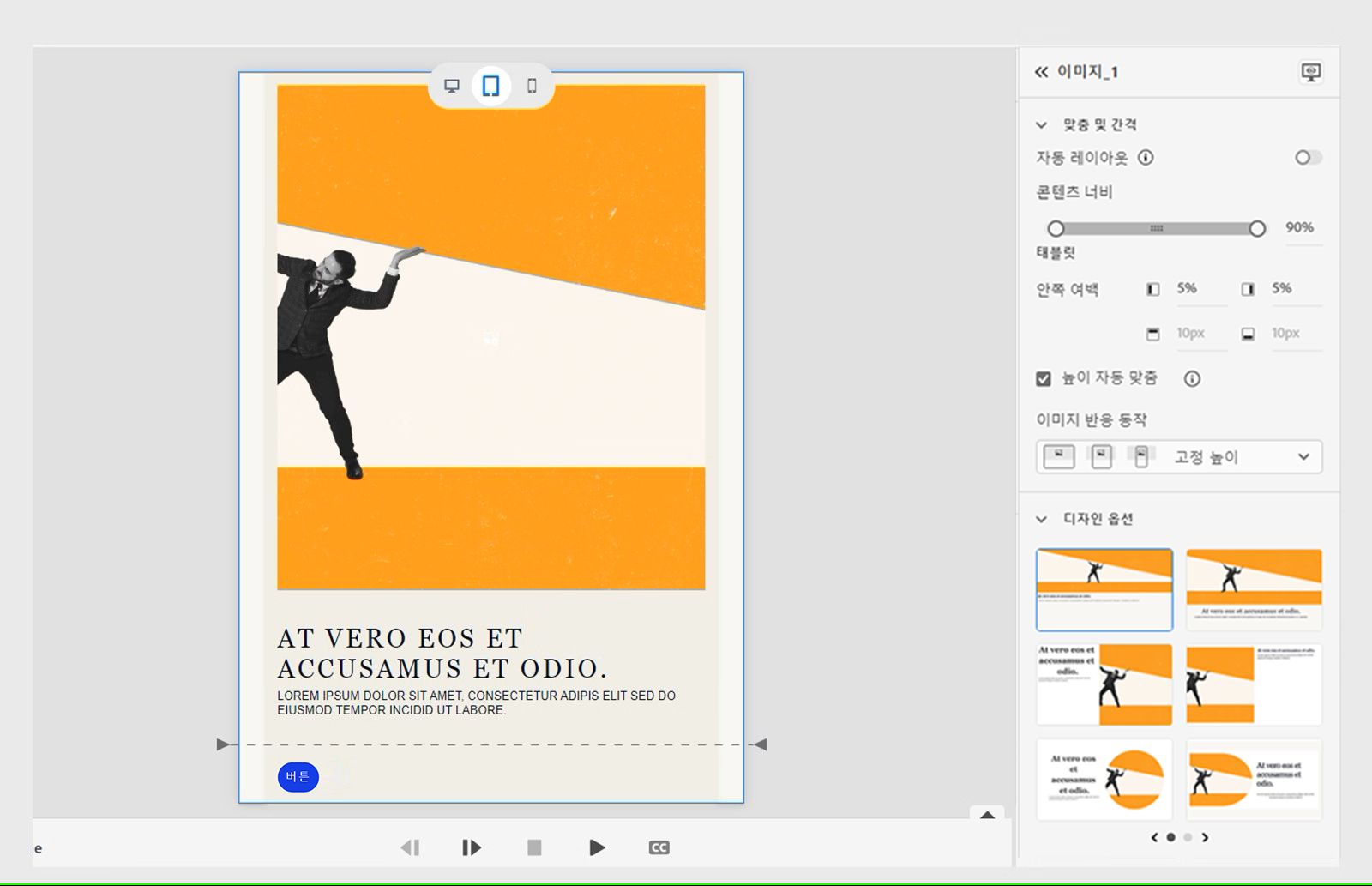Pick the circular image design option
Viewport: 1372px width, 886px height.
point(1104,780)
